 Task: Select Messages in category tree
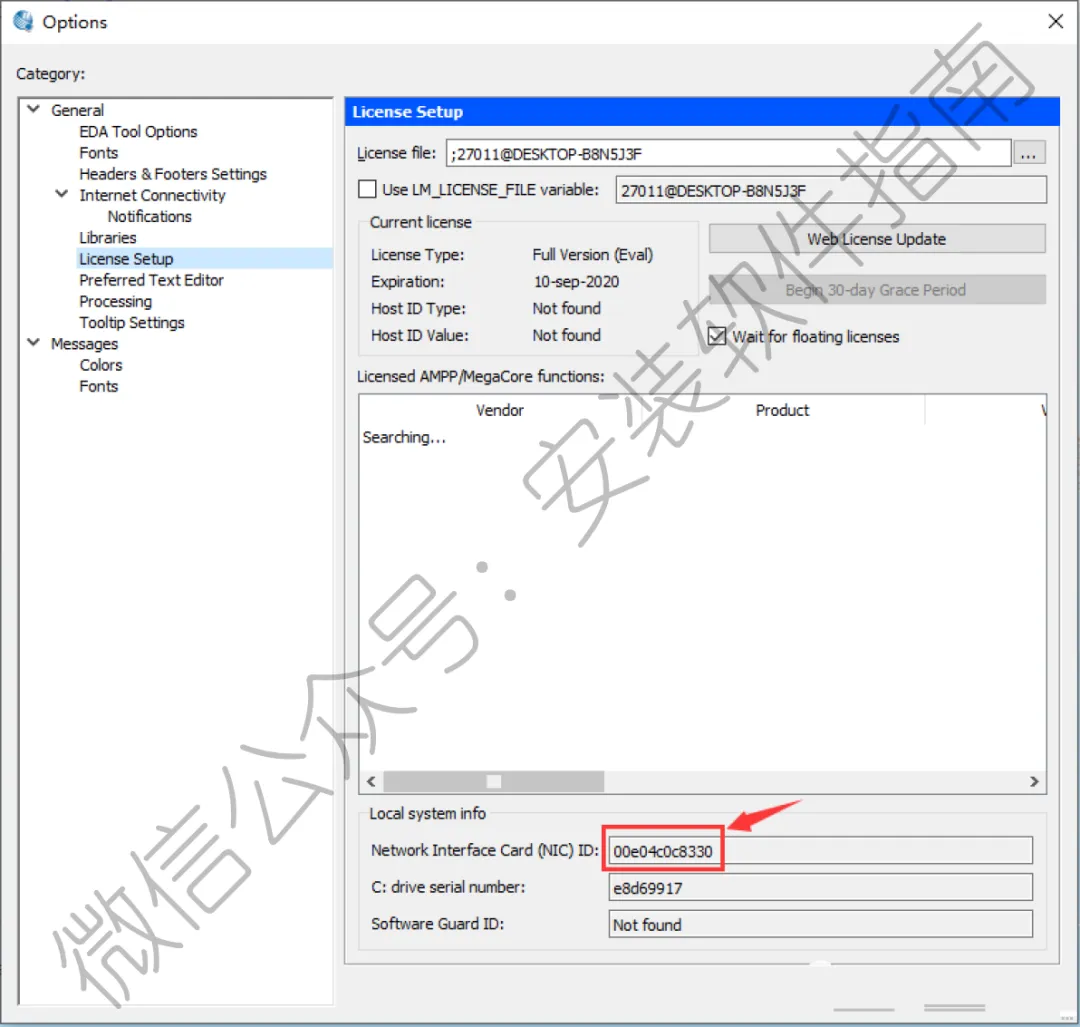click(x=84, y=344)
